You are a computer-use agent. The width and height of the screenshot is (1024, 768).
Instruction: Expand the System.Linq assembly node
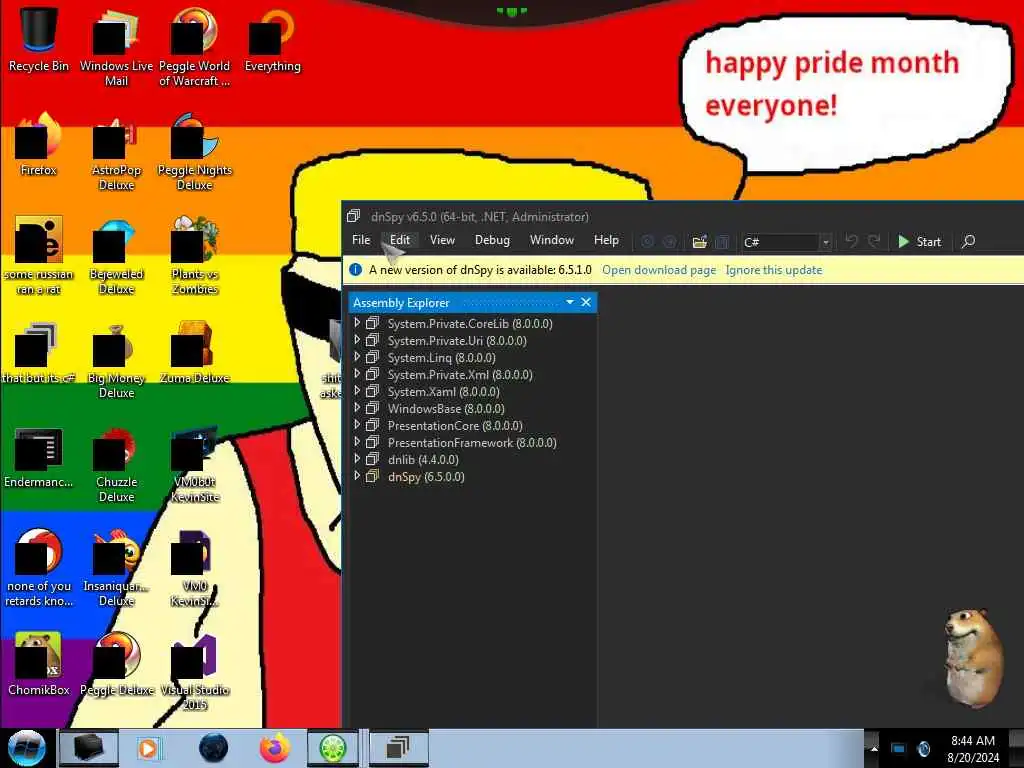[357, 357]
